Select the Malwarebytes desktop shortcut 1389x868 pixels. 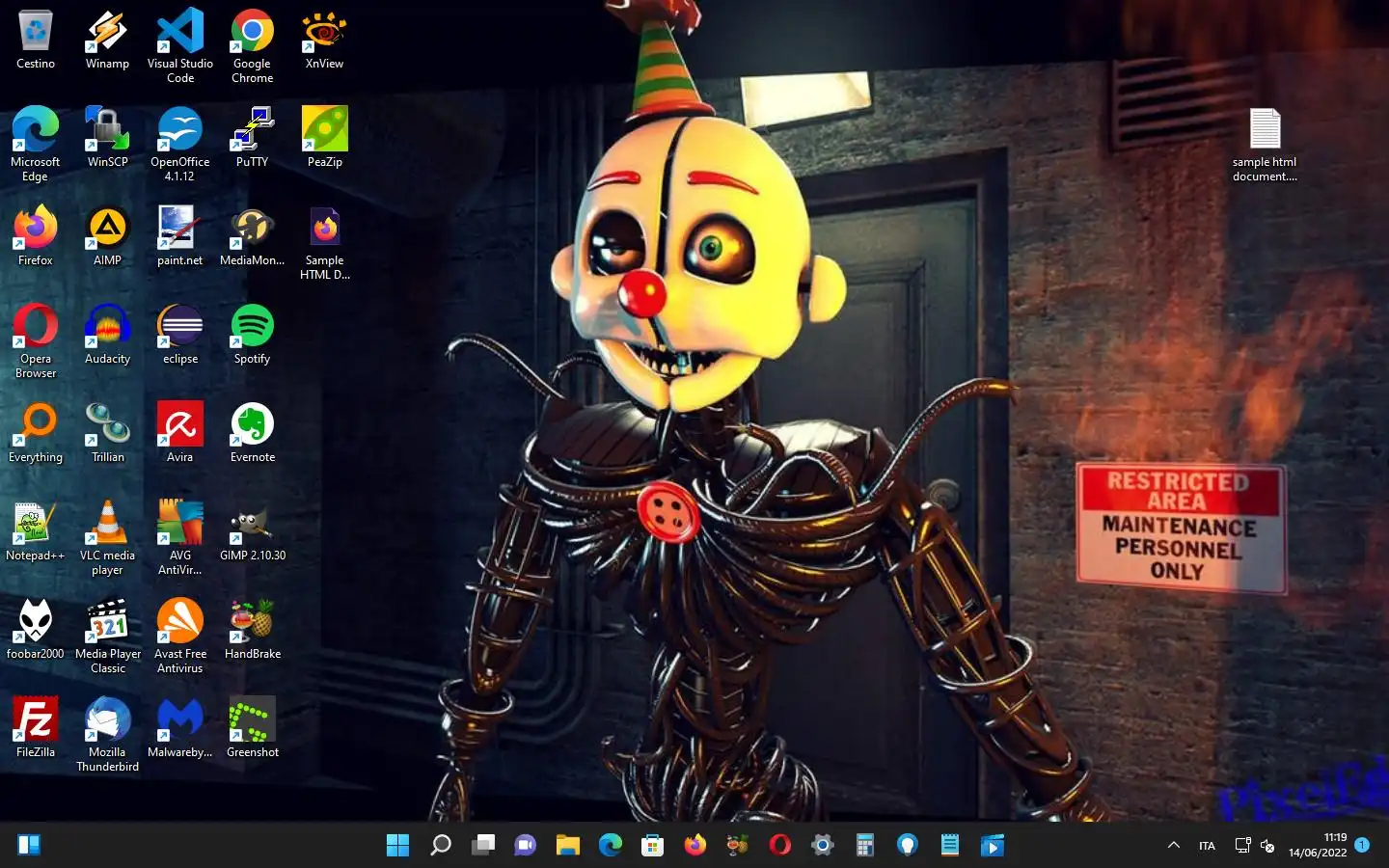pos(180,729)
